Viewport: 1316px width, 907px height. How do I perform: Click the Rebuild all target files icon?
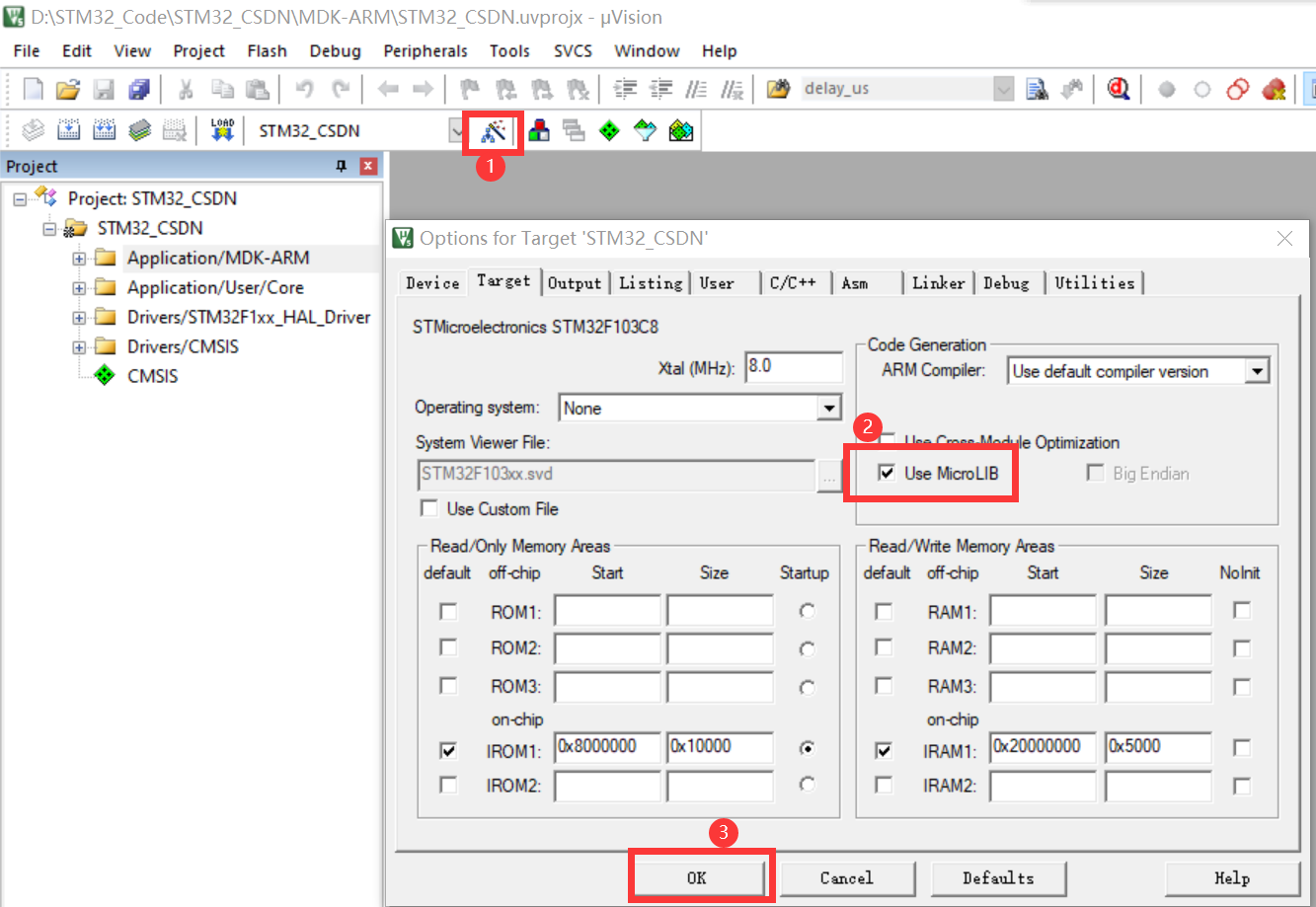(104, 130)
